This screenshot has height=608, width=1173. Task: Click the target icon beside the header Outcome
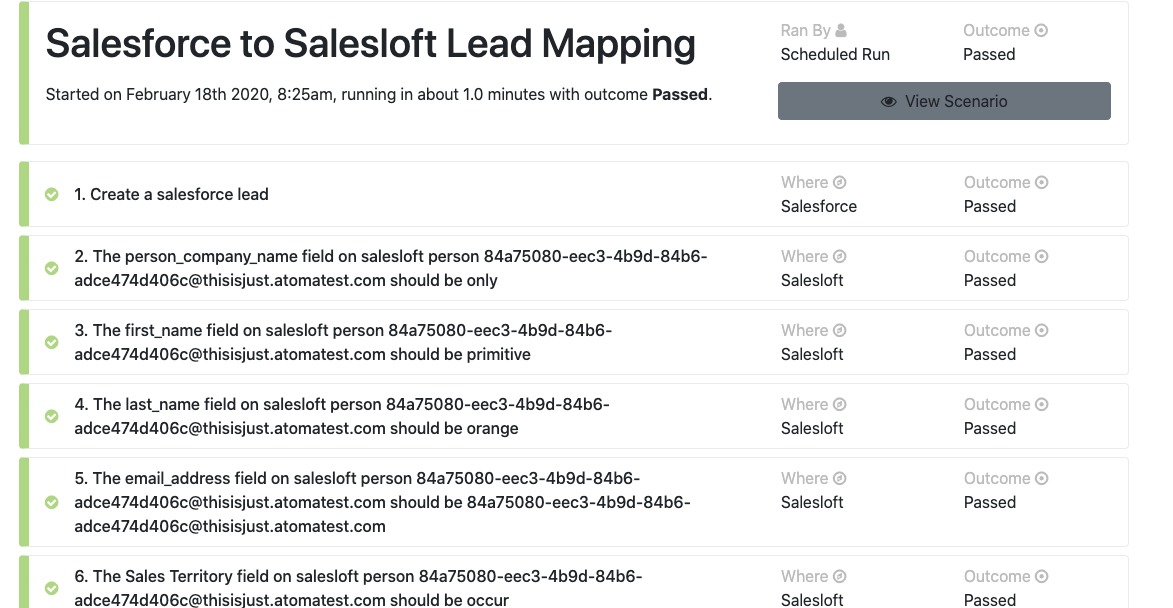coord(1041,31)
